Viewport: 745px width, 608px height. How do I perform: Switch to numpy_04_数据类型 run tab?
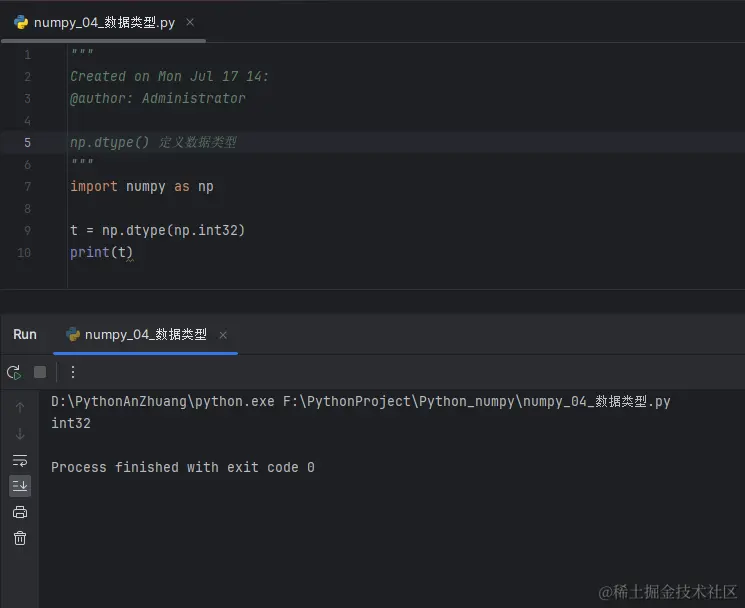pyautogui.click(x=145, y=335)
